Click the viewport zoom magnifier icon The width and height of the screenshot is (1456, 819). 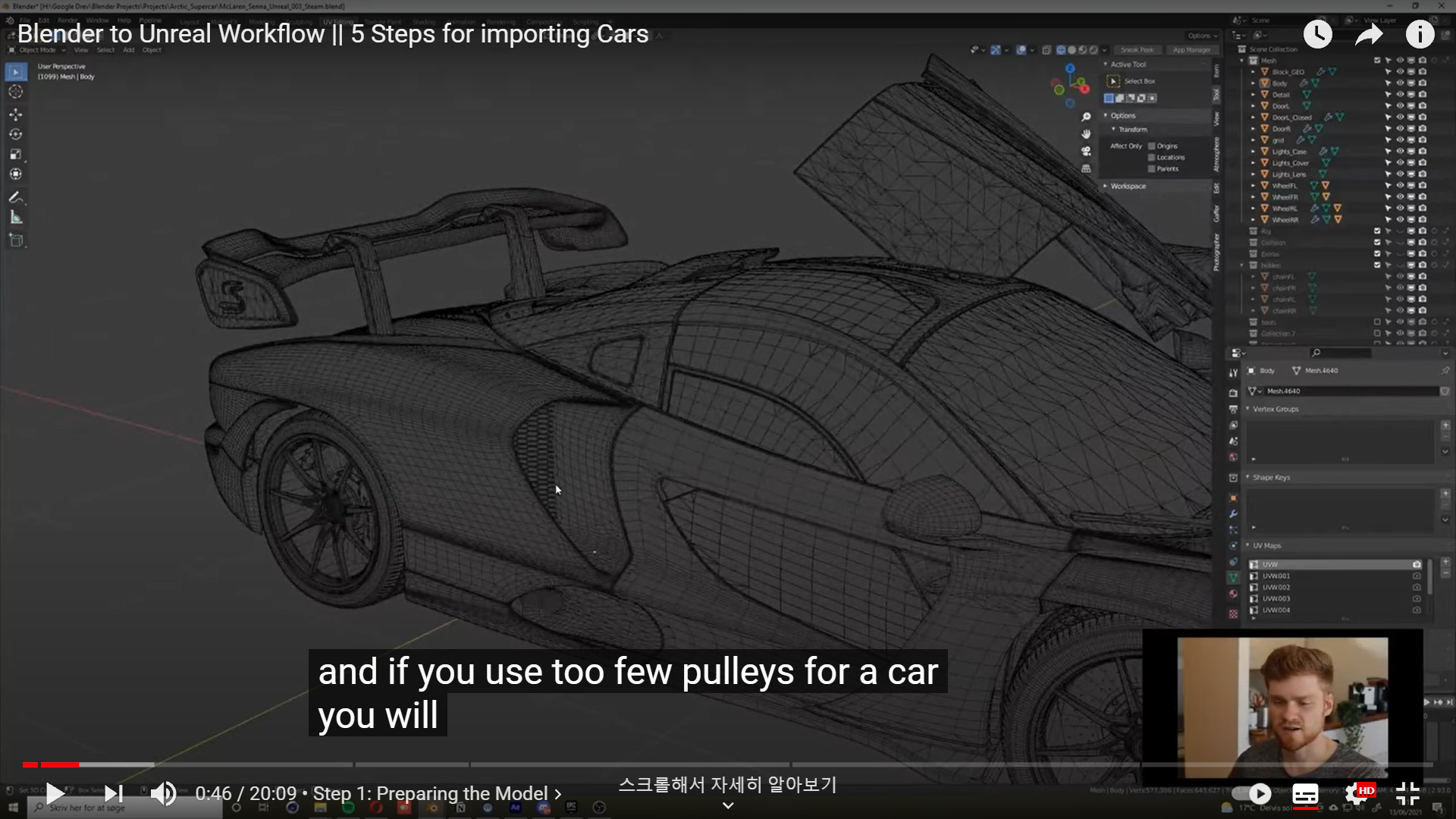[1086, 117]
